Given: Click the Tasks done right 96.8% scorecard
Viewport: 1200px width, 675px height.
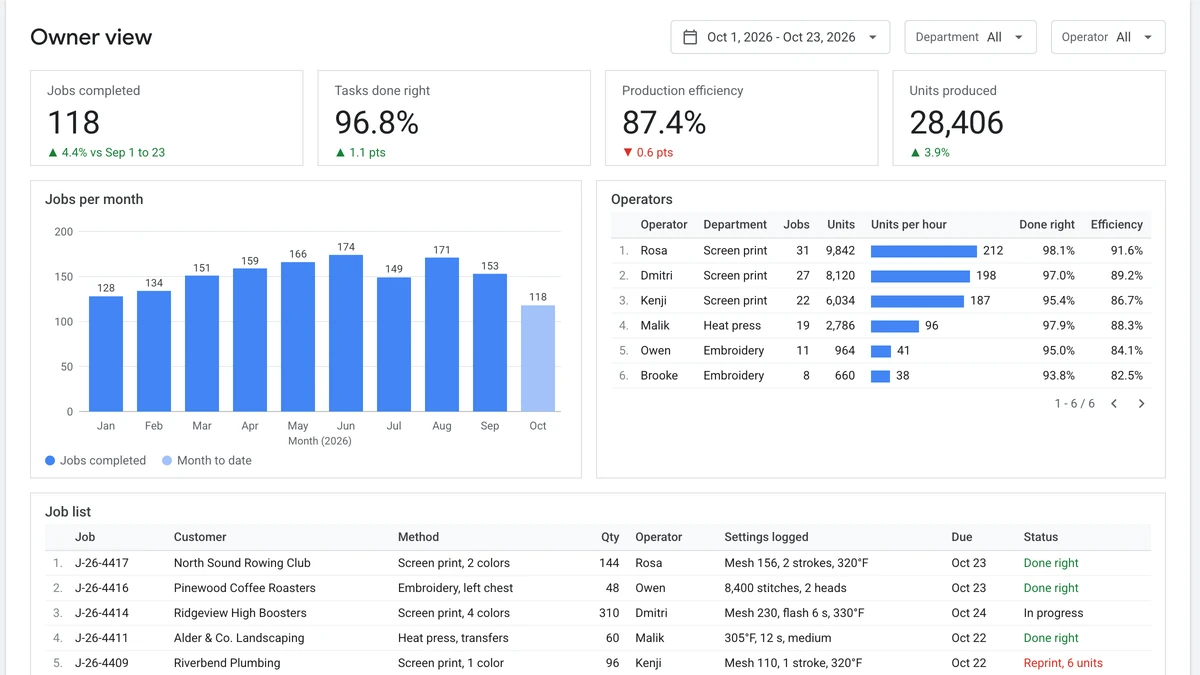Looking at the screenshot, I should tap(454, 118).
